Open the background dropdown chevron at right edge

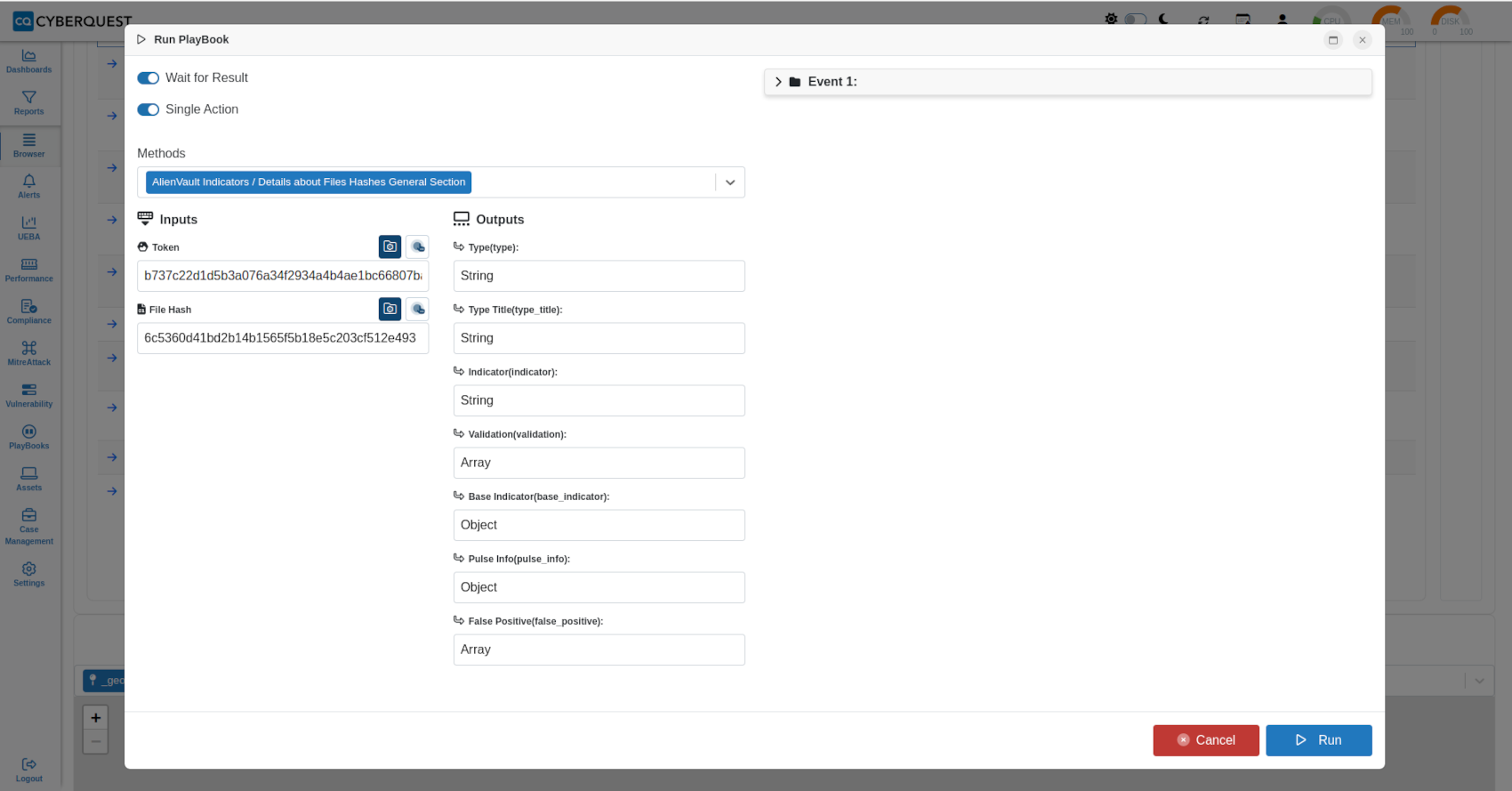(1479, 681)
